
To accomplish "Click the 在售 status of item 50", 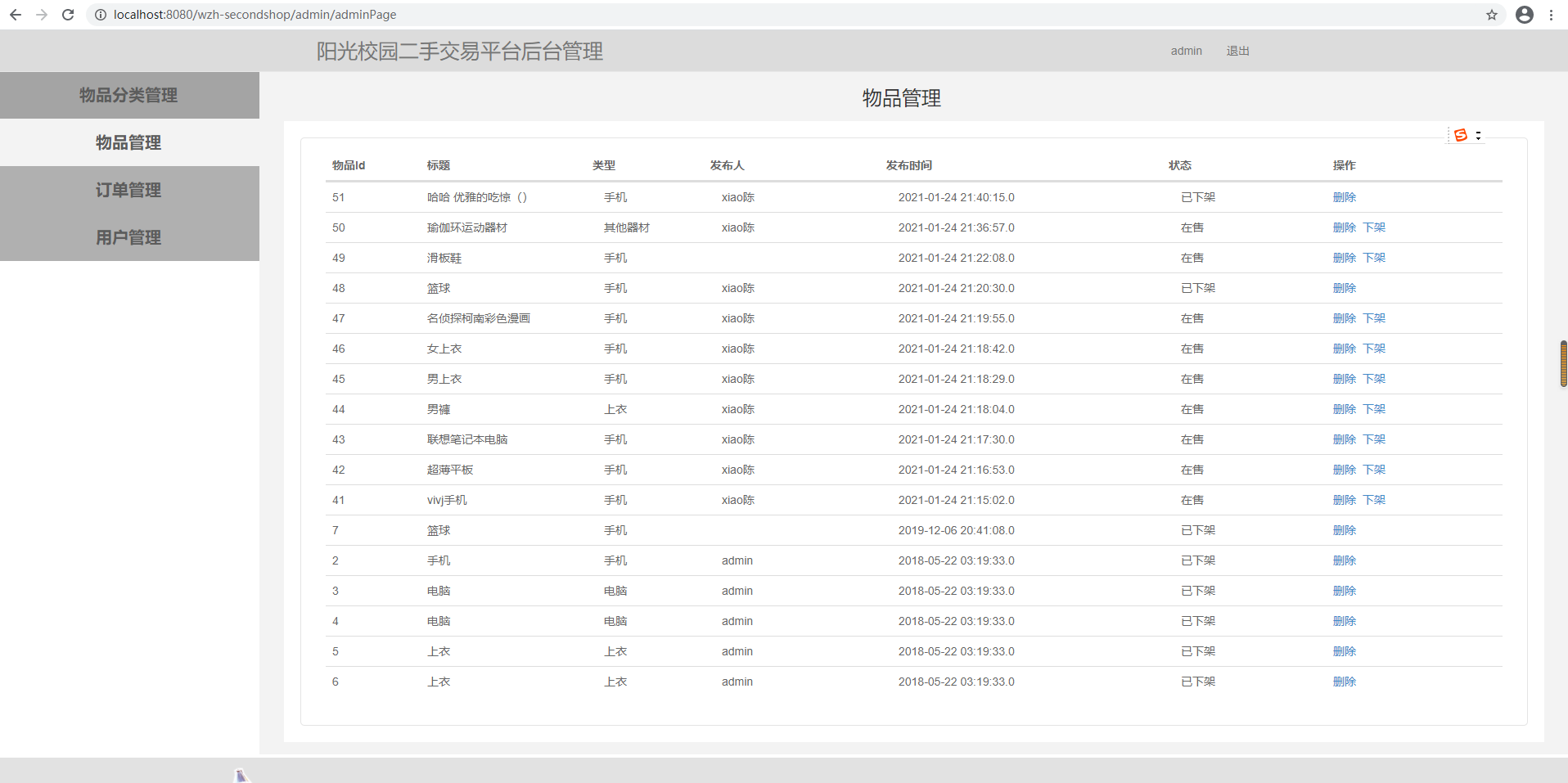I will coord(1192,227).
